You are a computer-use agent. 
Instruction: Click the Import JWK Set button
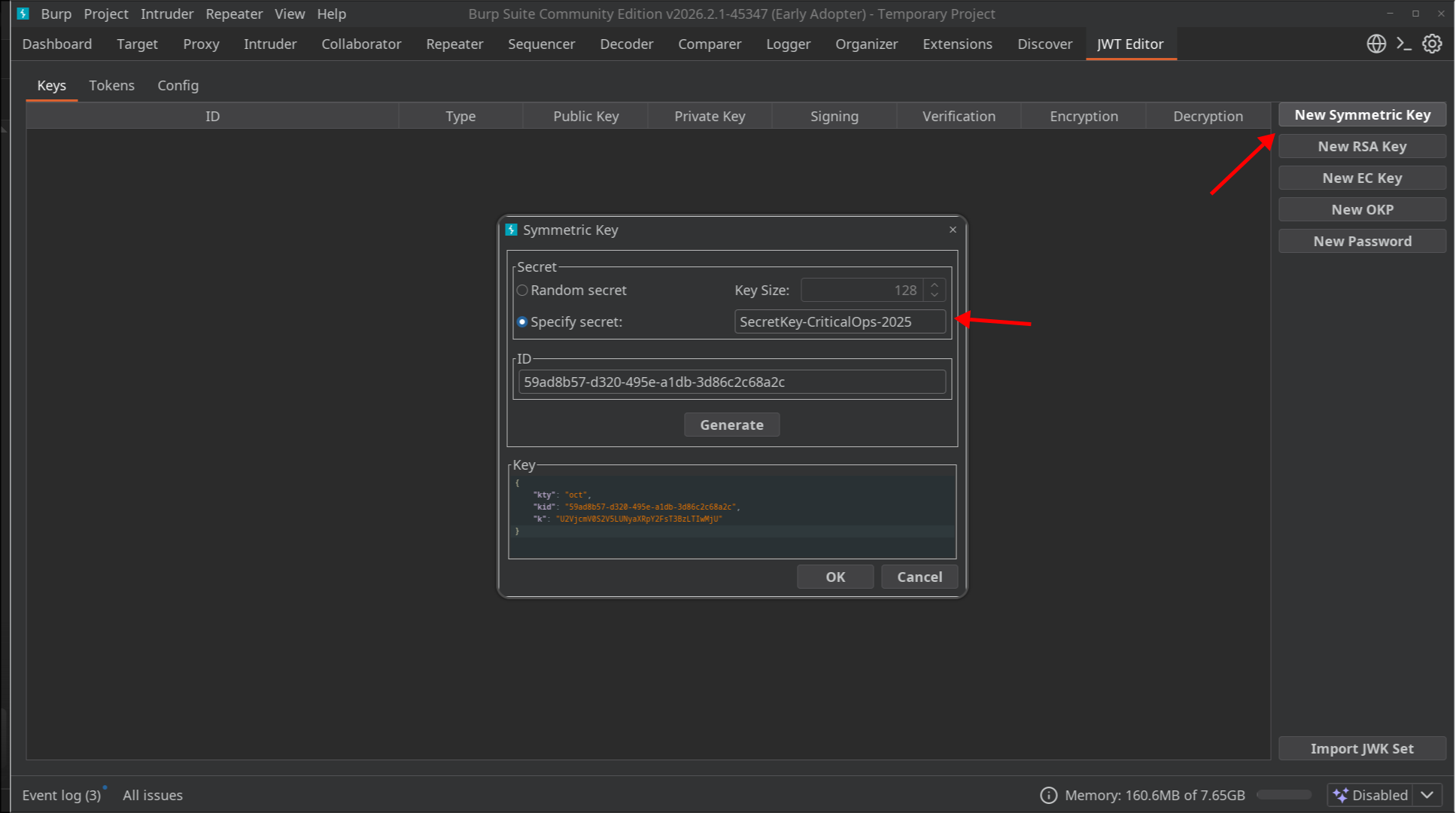1362,748
